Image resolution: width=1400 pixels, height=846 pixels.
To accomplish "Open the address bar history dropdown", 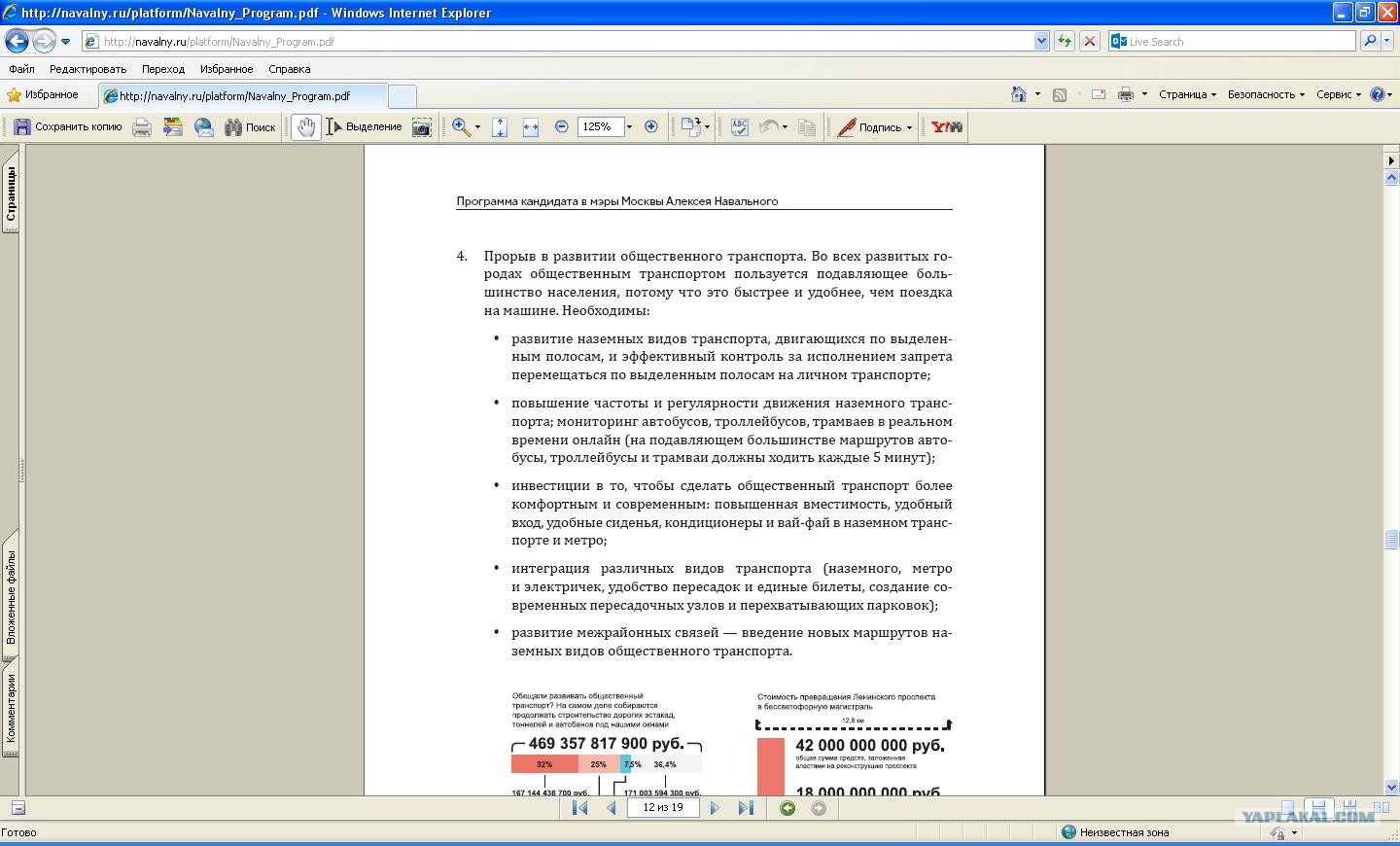I will (x=1041, y=41).
